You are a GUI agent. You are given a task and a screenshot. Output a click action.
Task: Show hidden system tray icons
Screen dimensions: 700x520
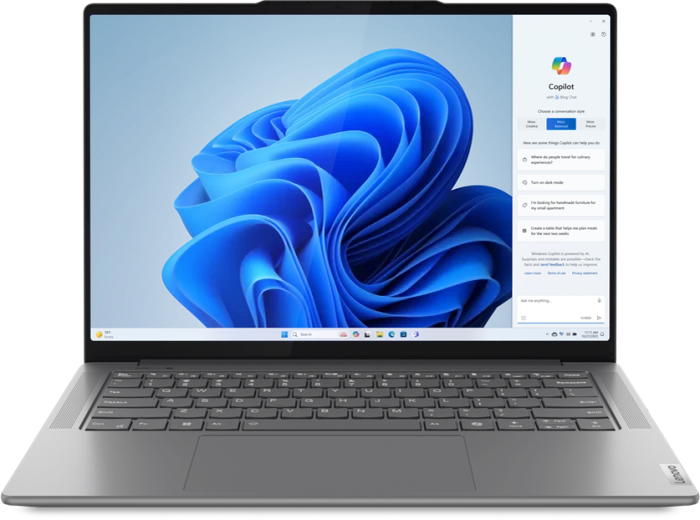click(547, 334)
